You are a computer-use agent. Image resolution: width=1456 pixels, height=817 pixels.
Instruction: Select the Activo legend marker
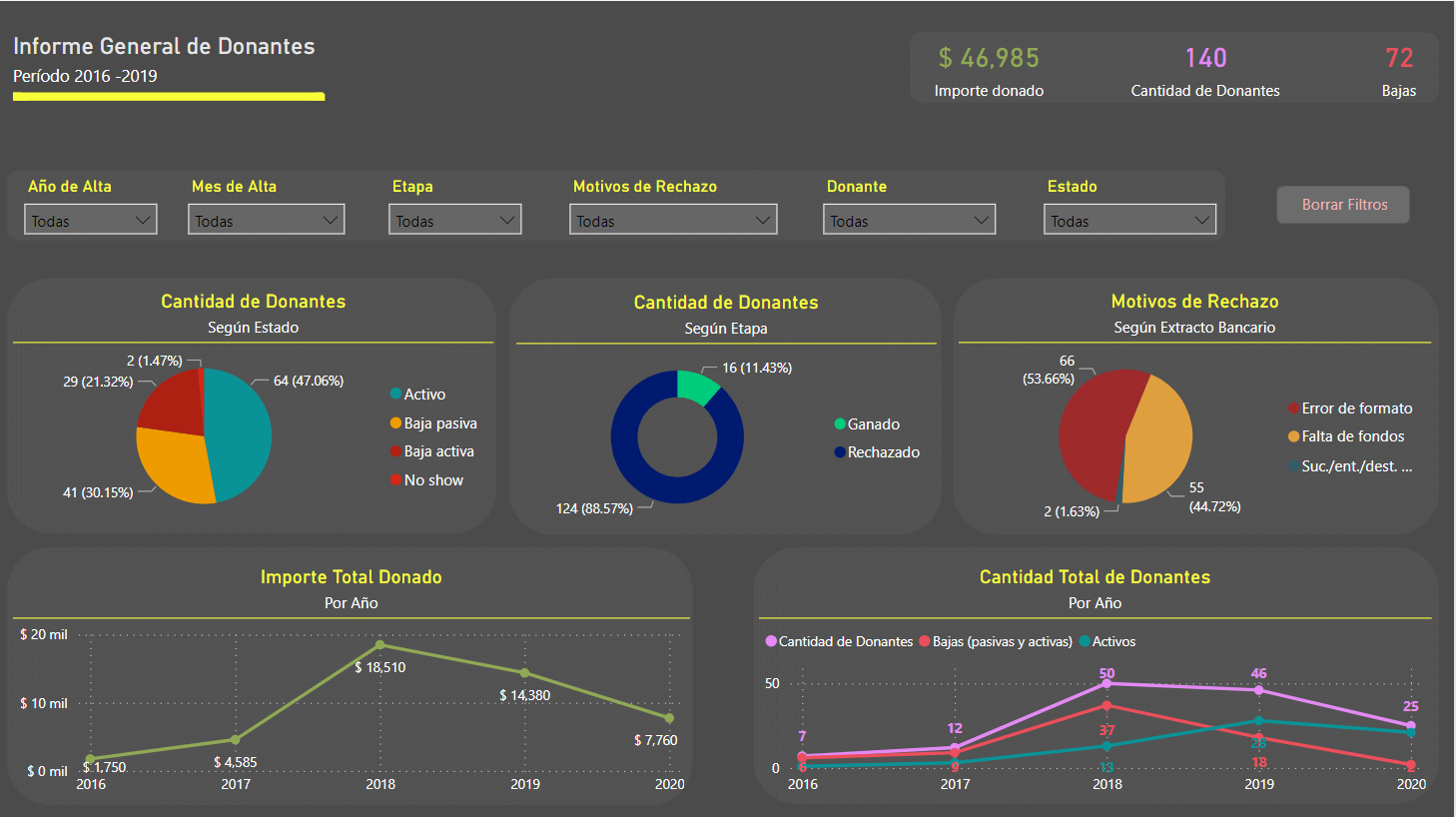(x=396, y=395)
